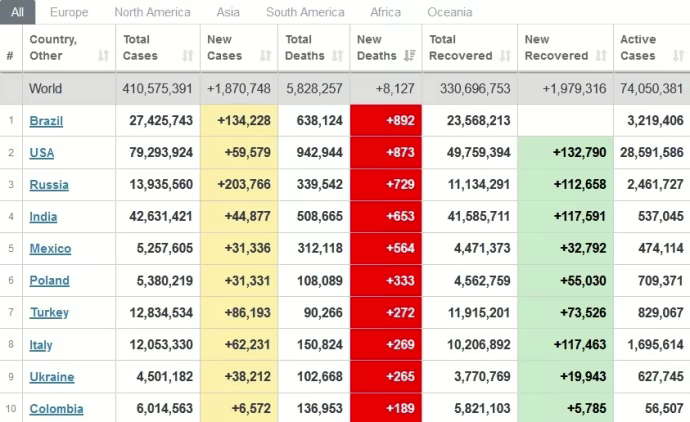The image size is (690, 422).
Task: Sort by New Cases sort icon
Action: tap(265, 56)
